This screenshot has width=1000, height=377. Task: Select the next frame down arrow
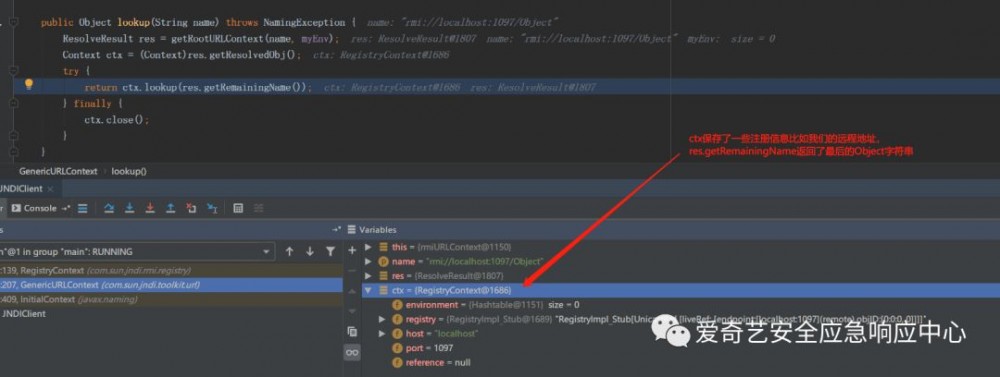tap(310, 251)
